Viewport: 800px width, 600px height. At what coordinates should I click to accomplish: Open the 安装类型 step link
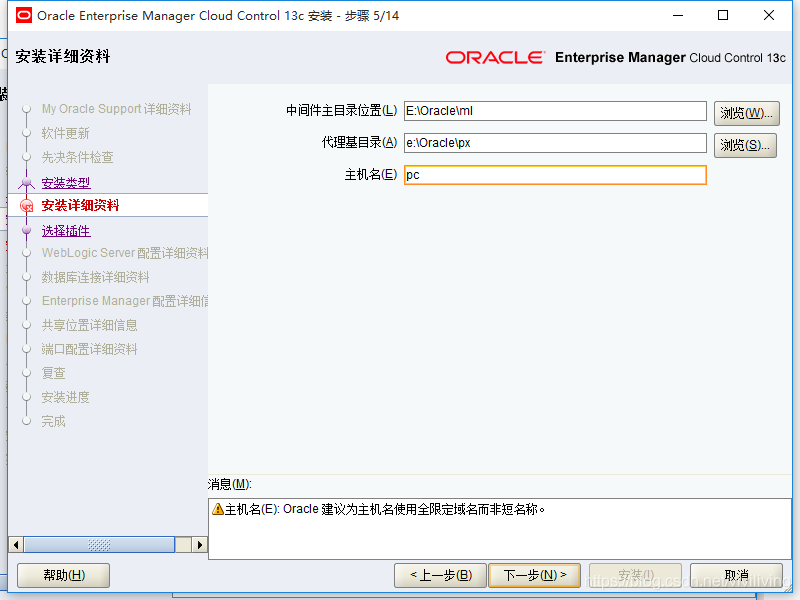point(66,182)
